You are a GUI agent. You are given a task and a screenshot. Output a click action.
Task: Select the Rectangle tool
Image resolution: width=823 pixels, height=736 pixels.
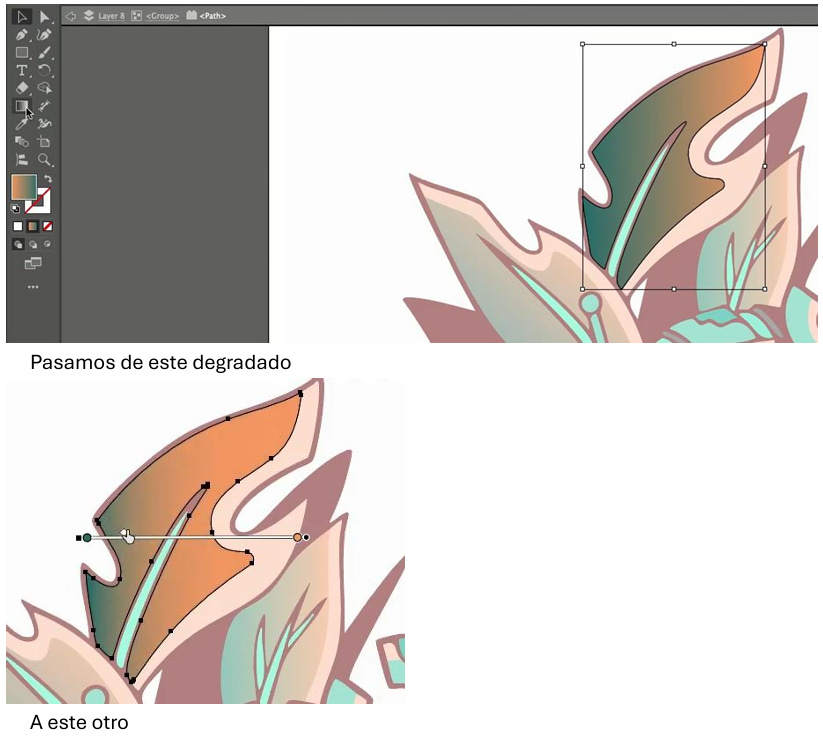(x=22, y=52)
